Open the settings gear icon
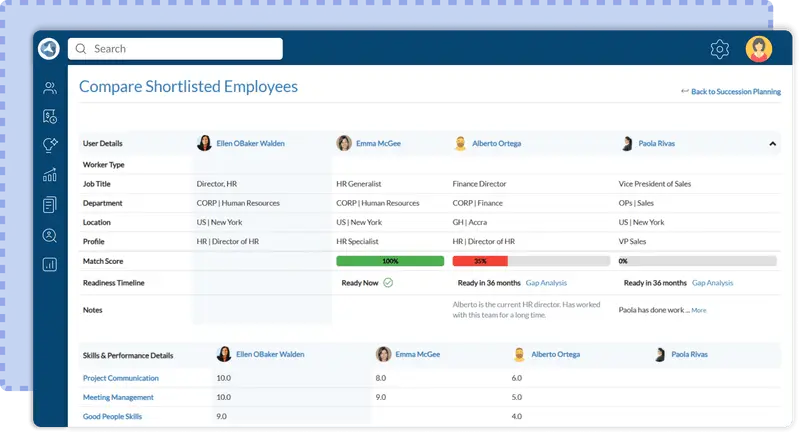Viewport: 800px width, 434px height. 719,49
